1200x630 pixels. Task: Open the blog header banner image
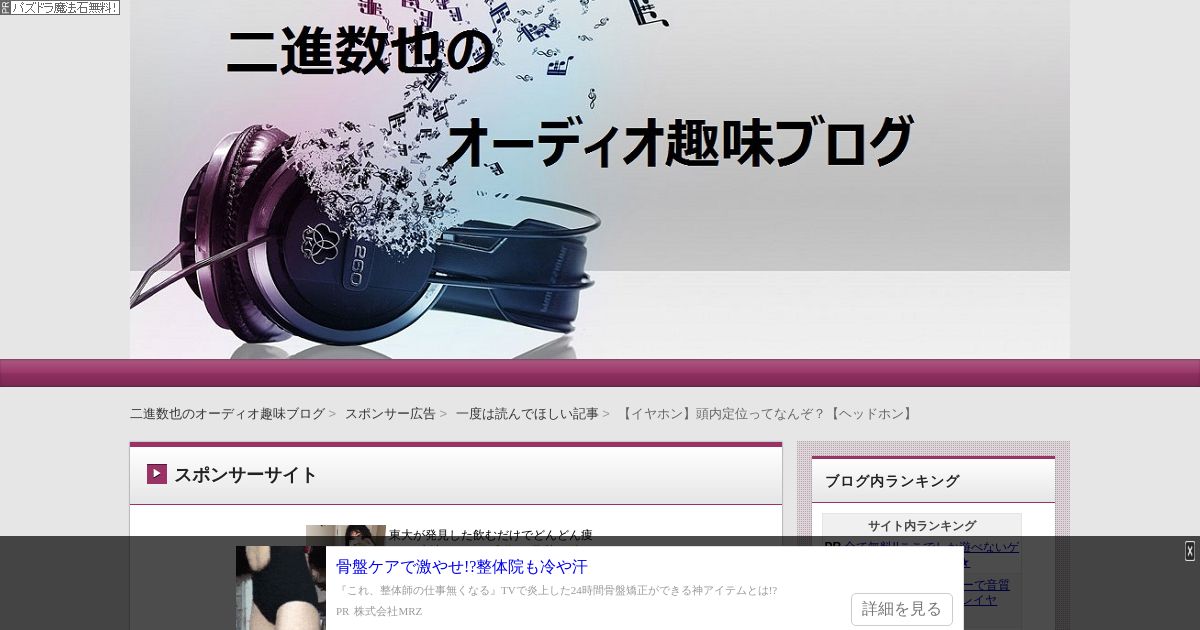pyautogui.click(x=600, y=179)
